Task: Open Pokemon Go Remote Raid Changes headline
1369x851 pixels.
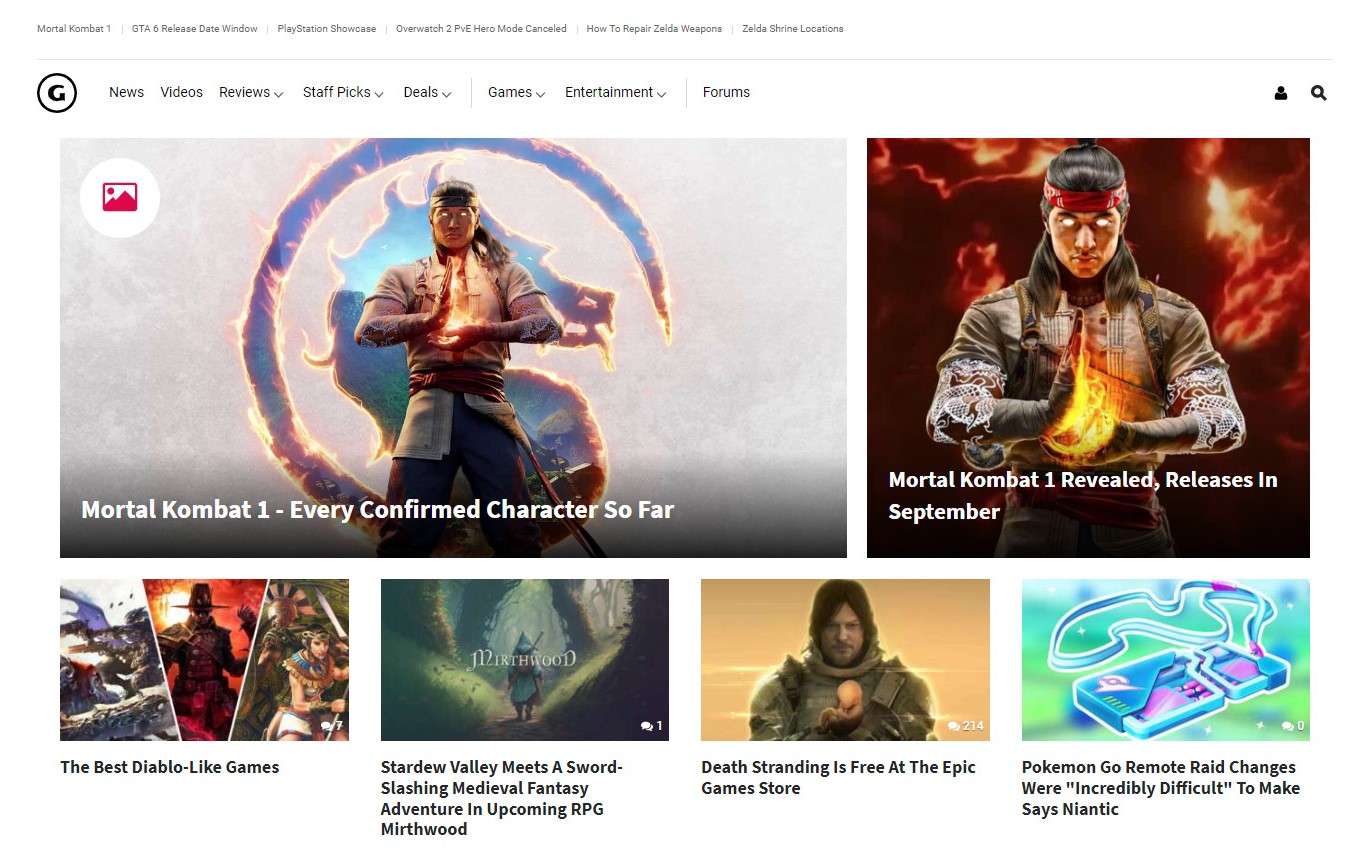Action: click(1161, 788)
